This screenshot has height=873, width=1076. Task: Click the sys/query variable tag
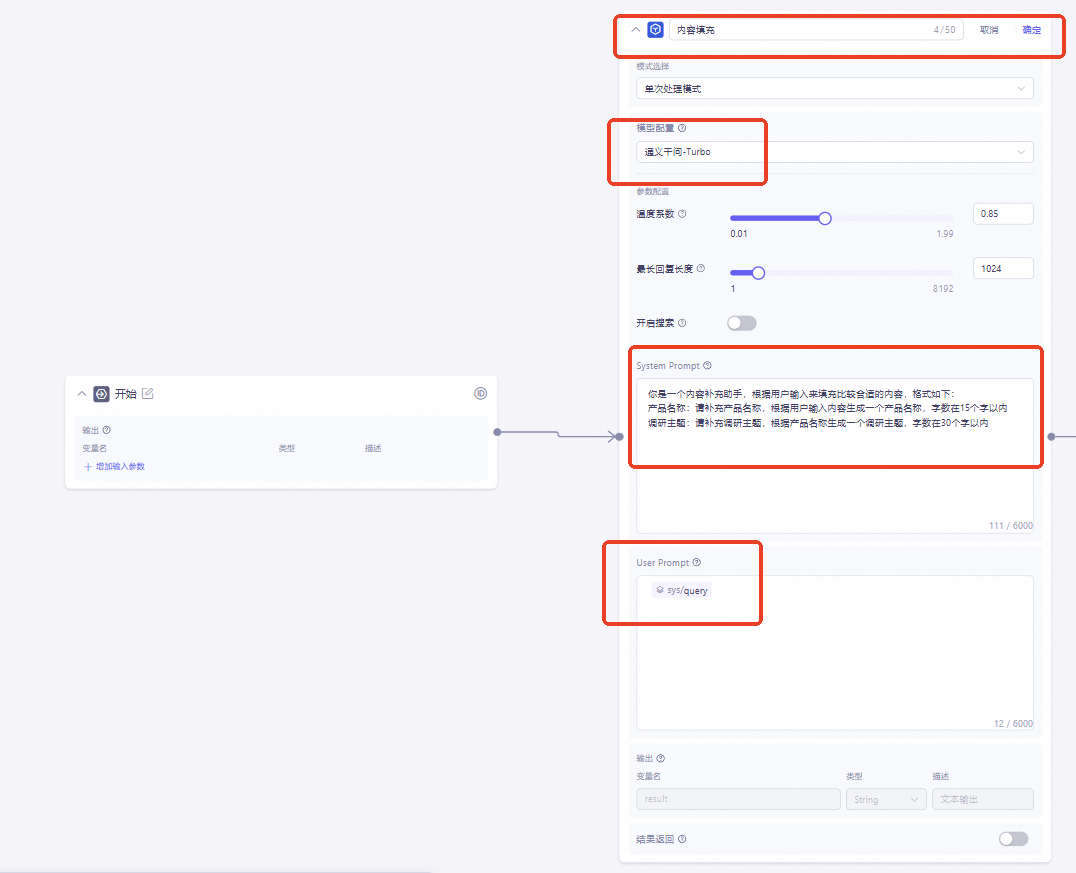pyautogui.click(x=681, y=590)
